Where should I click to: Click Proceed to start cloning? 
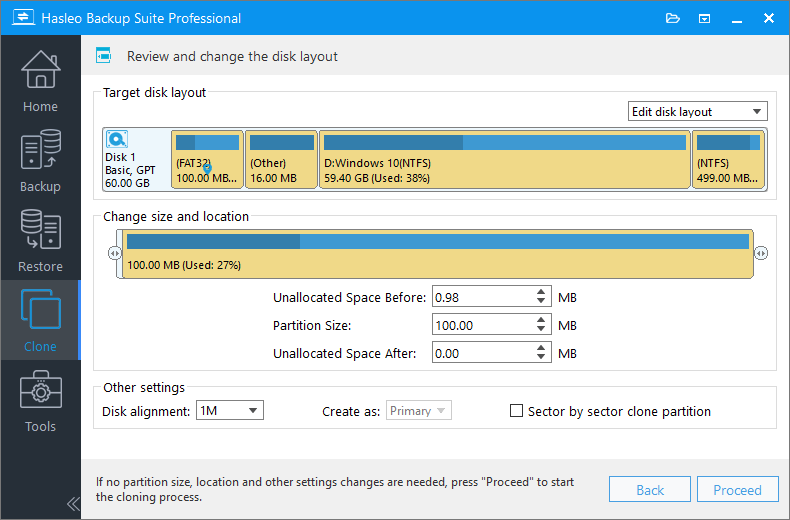(738, 489)
